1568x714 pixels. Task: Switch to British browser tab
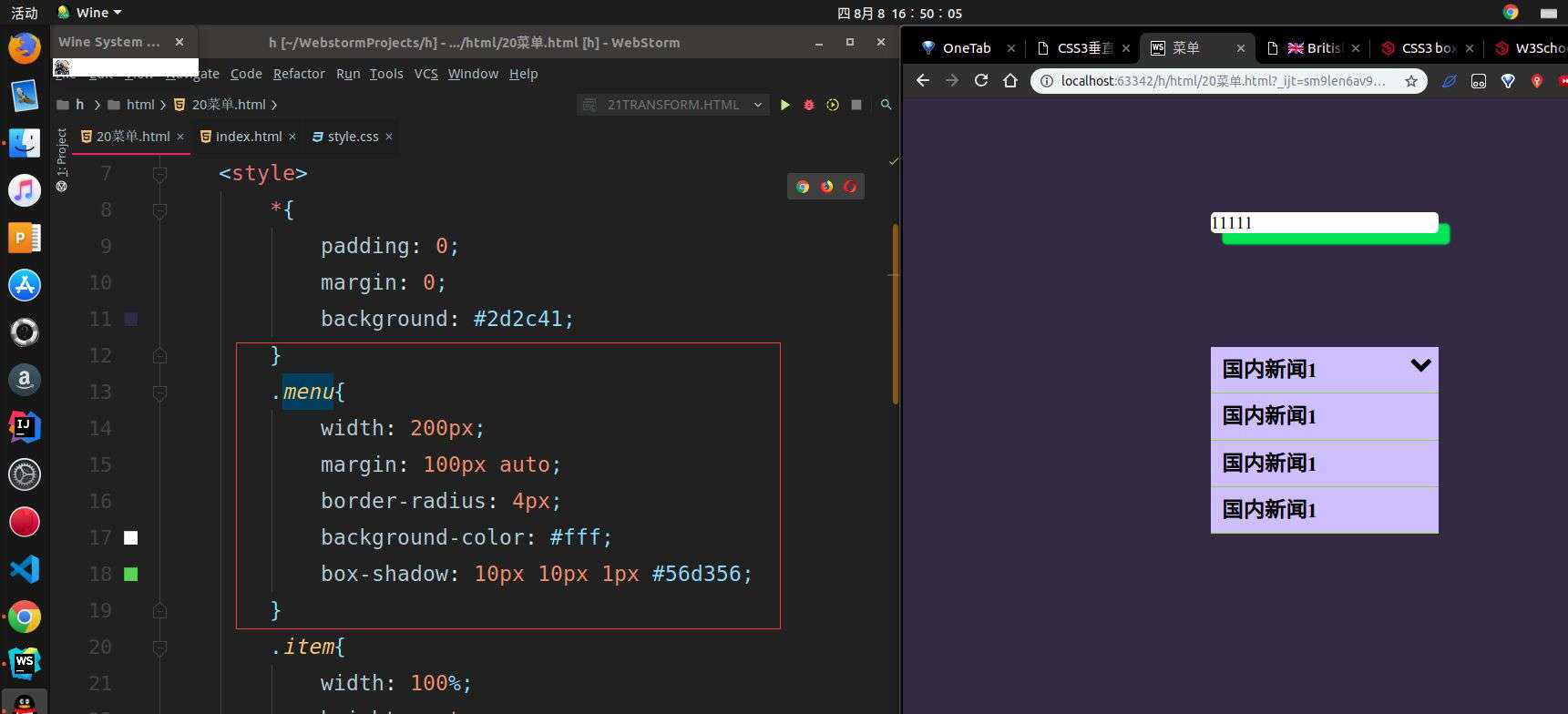pos(1312,48)
